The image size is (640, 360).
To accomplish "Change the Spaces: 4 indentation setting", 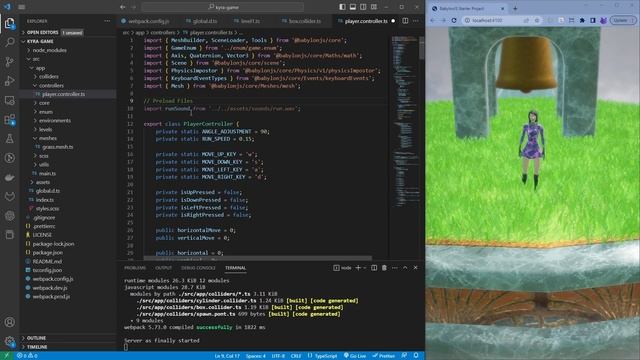I will pyautogui.click(x=256, y=356).
